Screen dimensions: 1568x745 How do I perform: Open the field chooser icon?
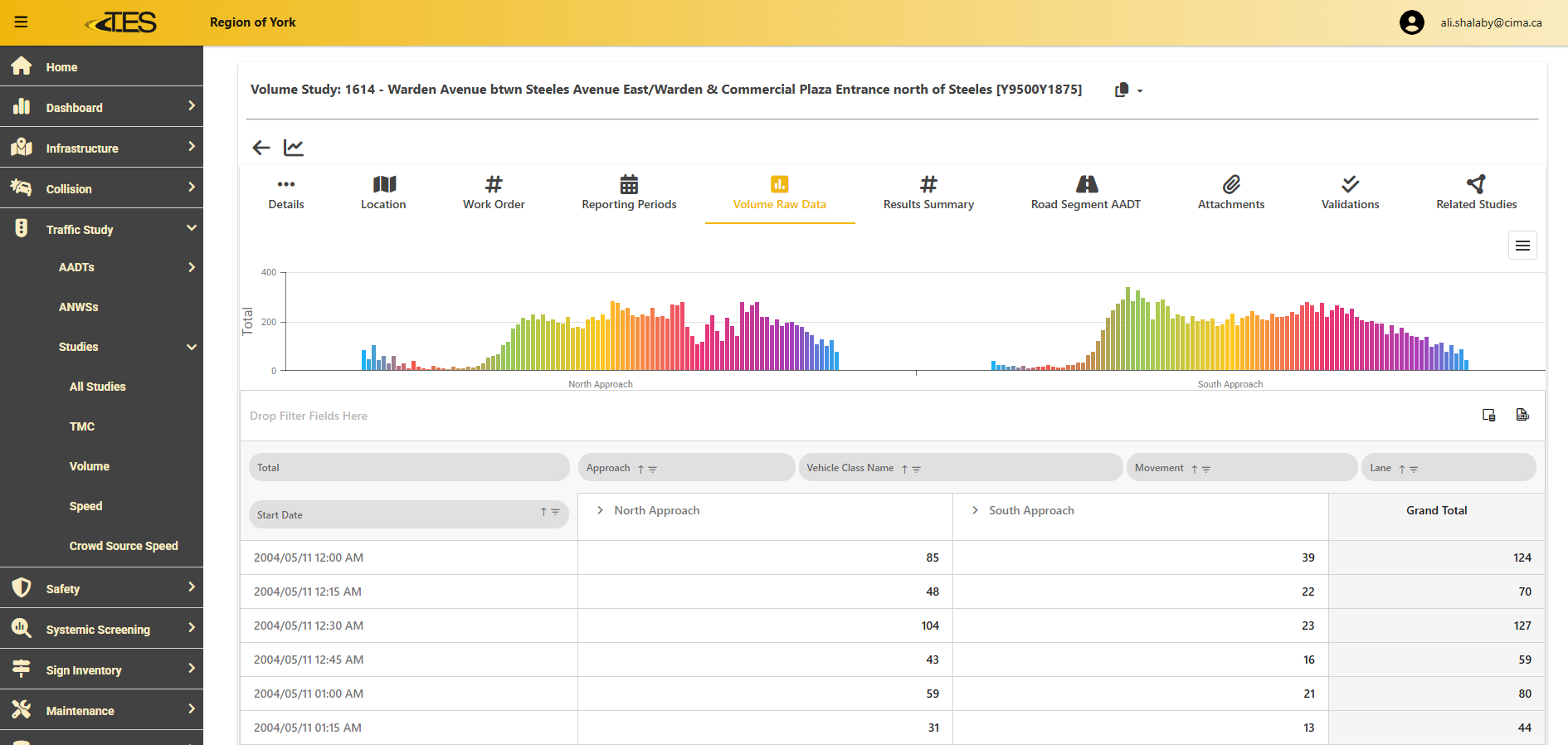1488,415
